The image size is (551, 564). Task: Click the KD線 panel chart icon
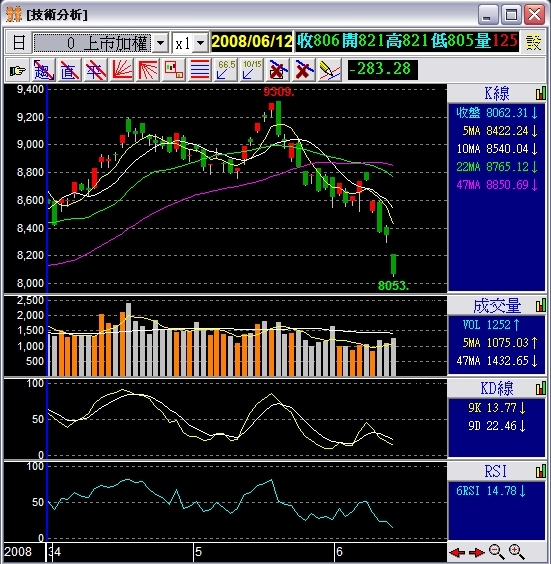click(541, 388)
